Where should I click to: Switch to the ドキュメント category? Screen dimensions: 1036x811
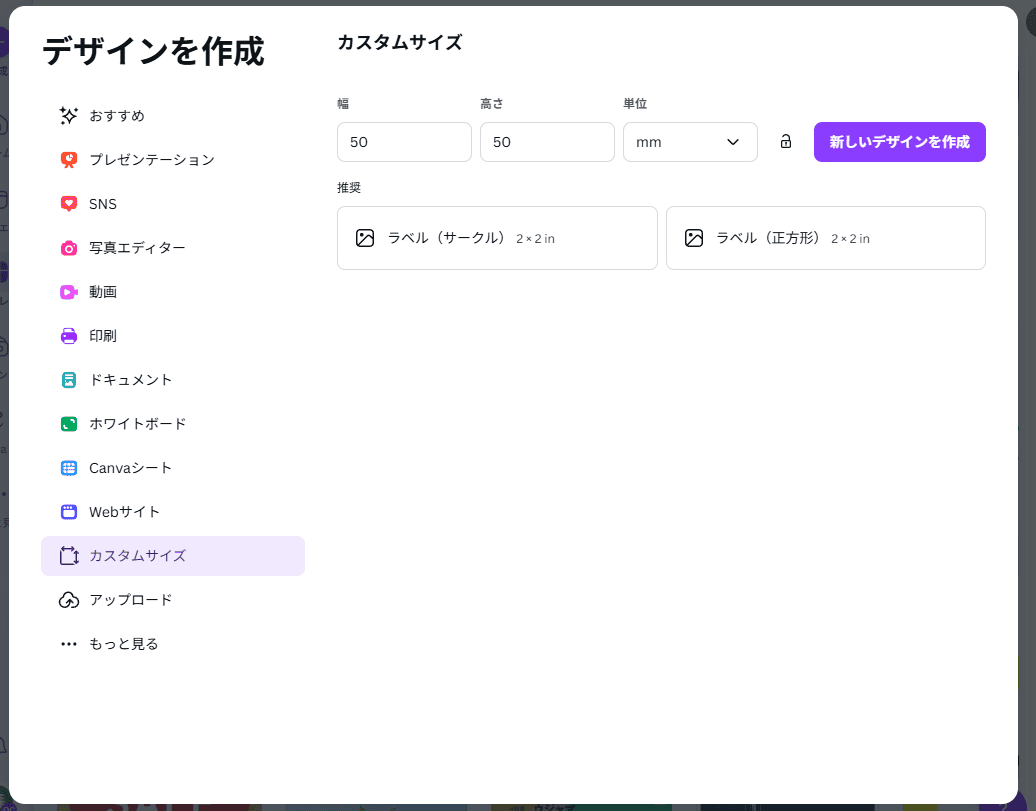tap(130, 379)
